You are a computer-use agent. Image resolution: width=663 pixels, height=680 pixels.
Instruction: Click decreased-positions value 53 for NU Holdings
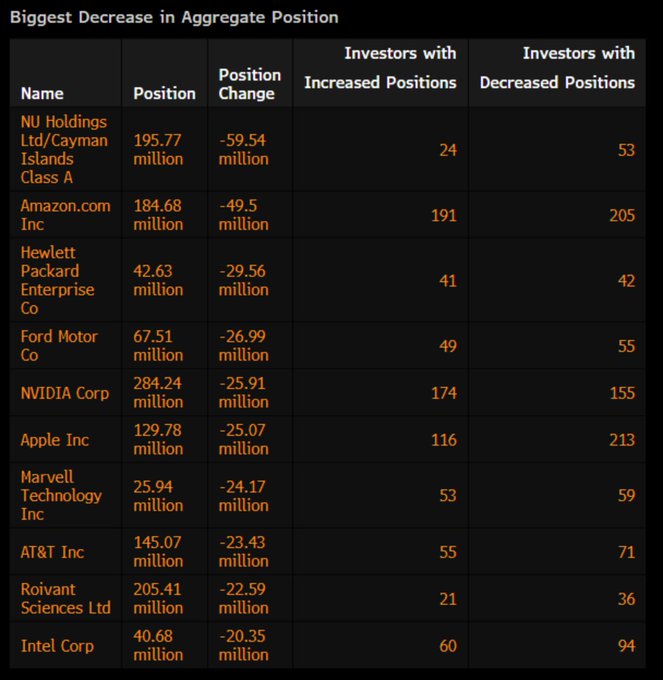tap(627, 150)
